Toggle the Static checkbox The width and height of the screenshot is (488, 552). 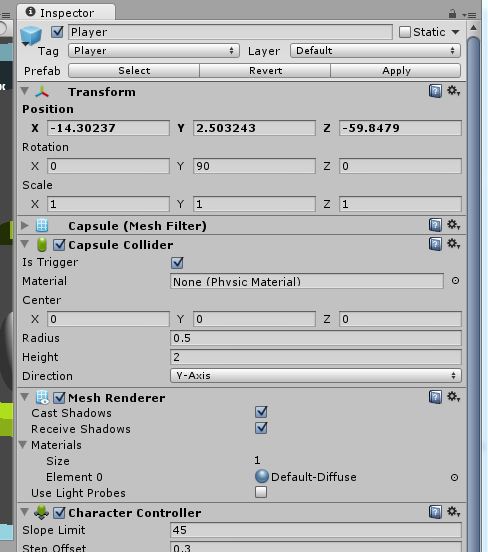pyautogui.click(x=405, y=32)
